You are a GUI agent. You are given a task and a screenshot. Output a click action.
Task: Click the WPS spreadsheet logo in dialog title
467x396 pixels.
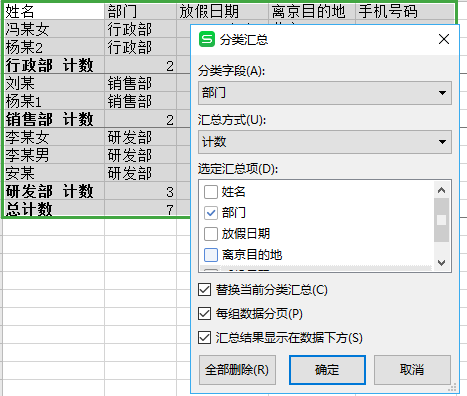[207, 40]
